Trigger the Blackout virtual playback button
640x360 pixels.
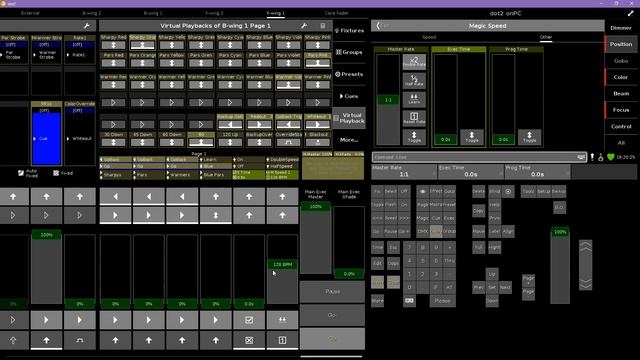[x=318, y=142]
